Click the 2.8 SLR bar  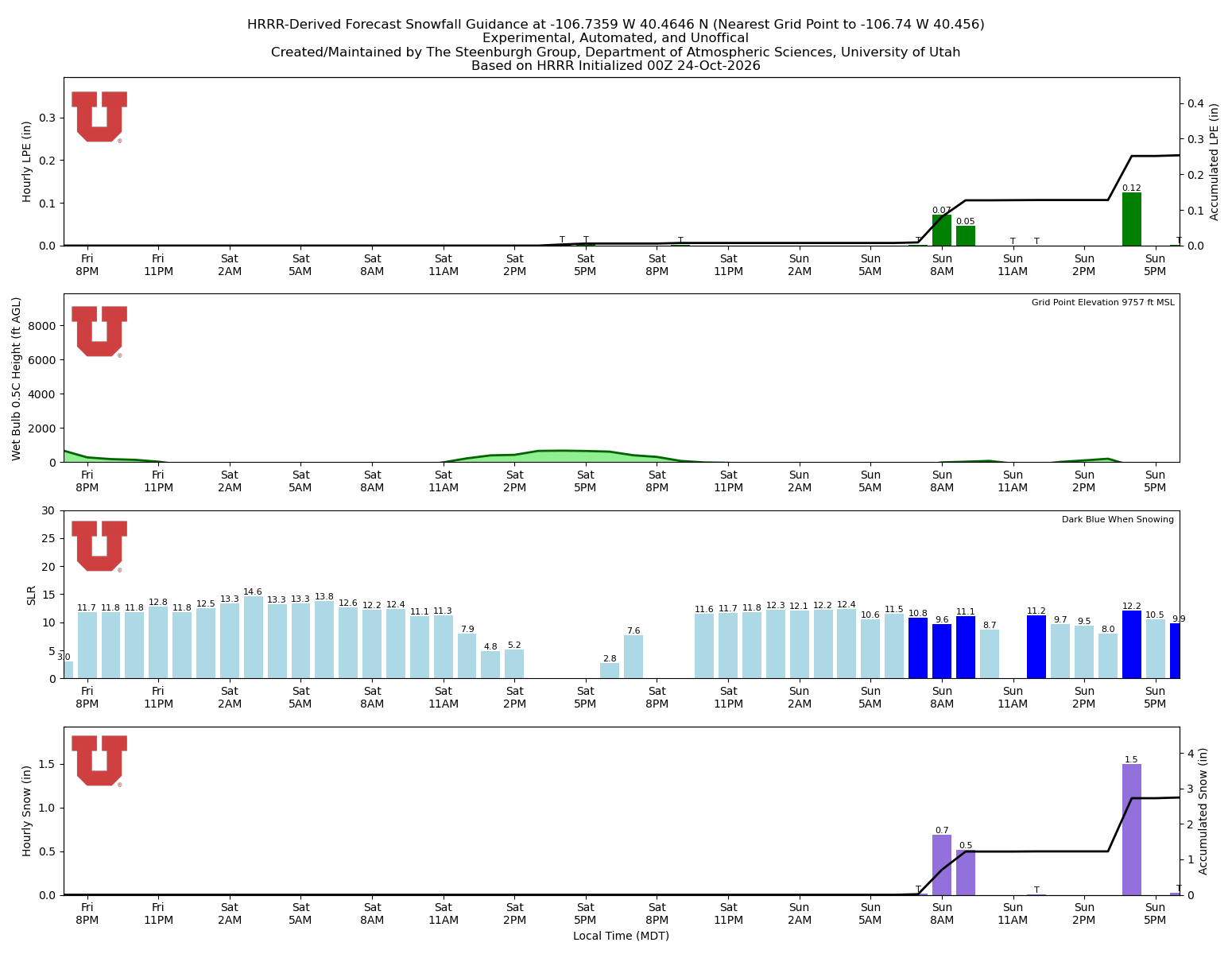(x=610, y=671)
